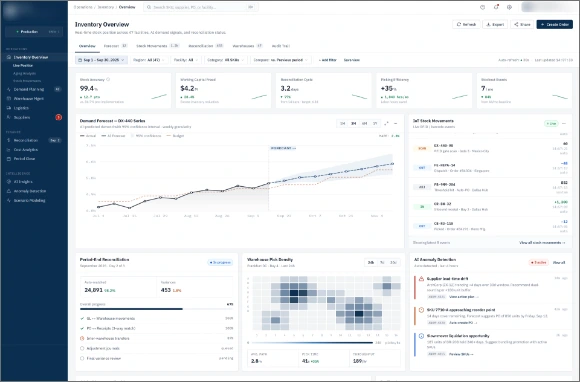Open Reconciliation in the sidebar
The height and width of the screenshot is (382, 580).
[x=34, y=141]
